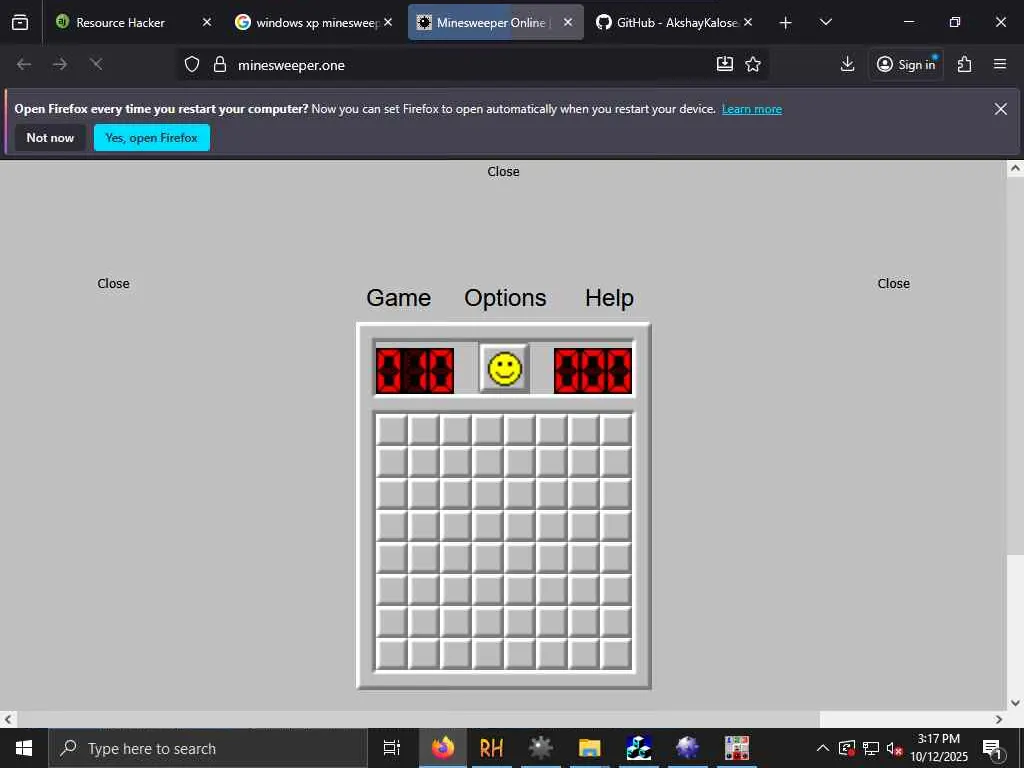The height and width of the screenshot is (768, 1024).
Task: Click the blue blocks taskbar icon
Action: [638, 748]
